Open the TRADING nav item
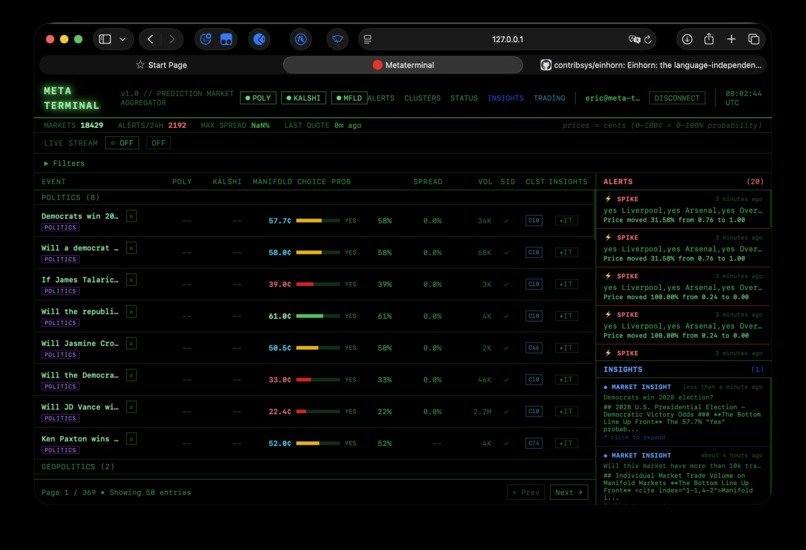806x550 pixels. coord(549,98)
